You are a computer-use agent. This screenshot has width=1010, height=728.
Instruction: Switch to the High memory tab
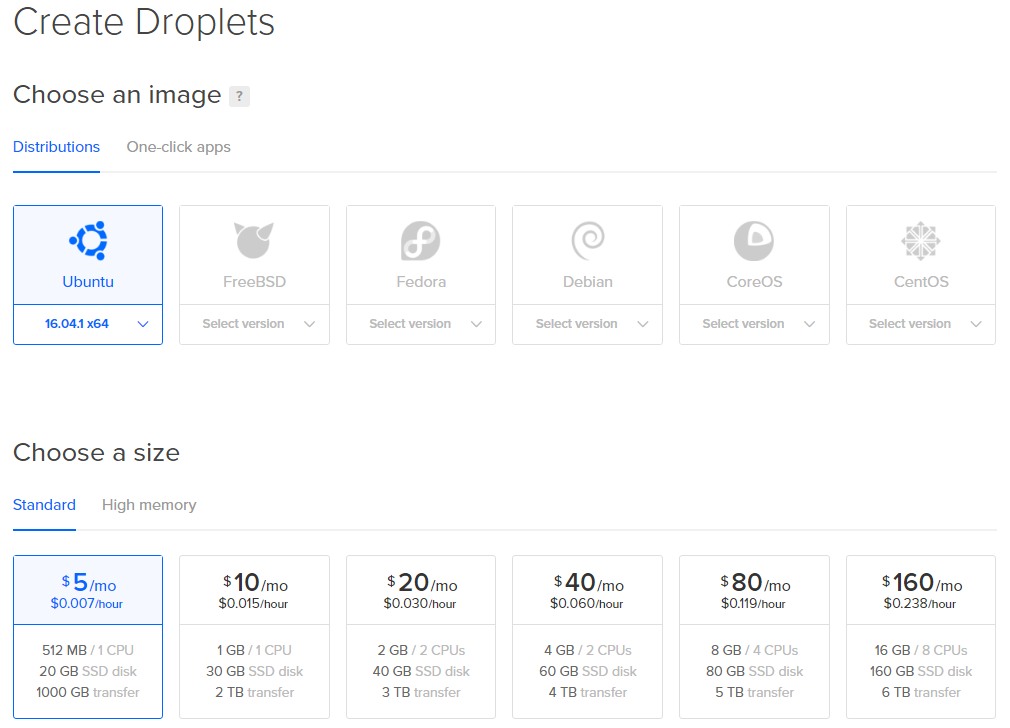point(149,505)
